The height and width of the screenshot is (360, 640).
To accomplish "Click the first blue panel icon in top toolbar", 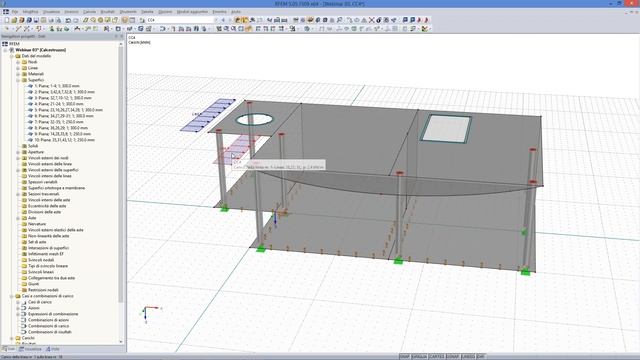I will pyautogui.click(x=405, y=20).
